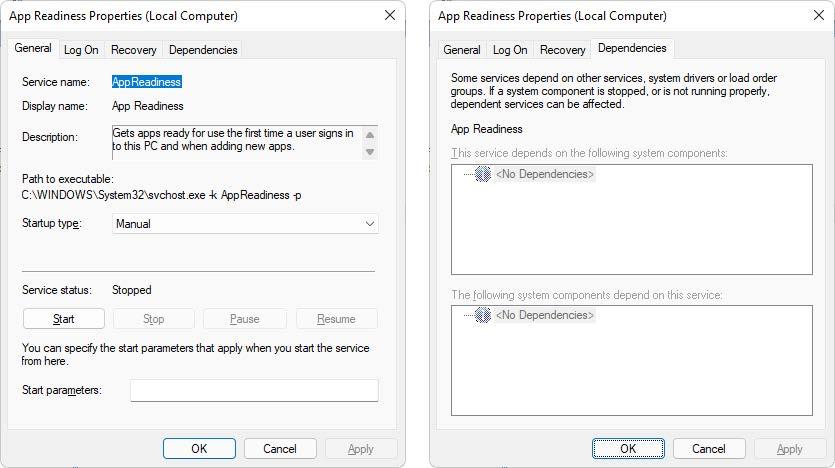Select the first No Dependencies tree item

(544, 174)
